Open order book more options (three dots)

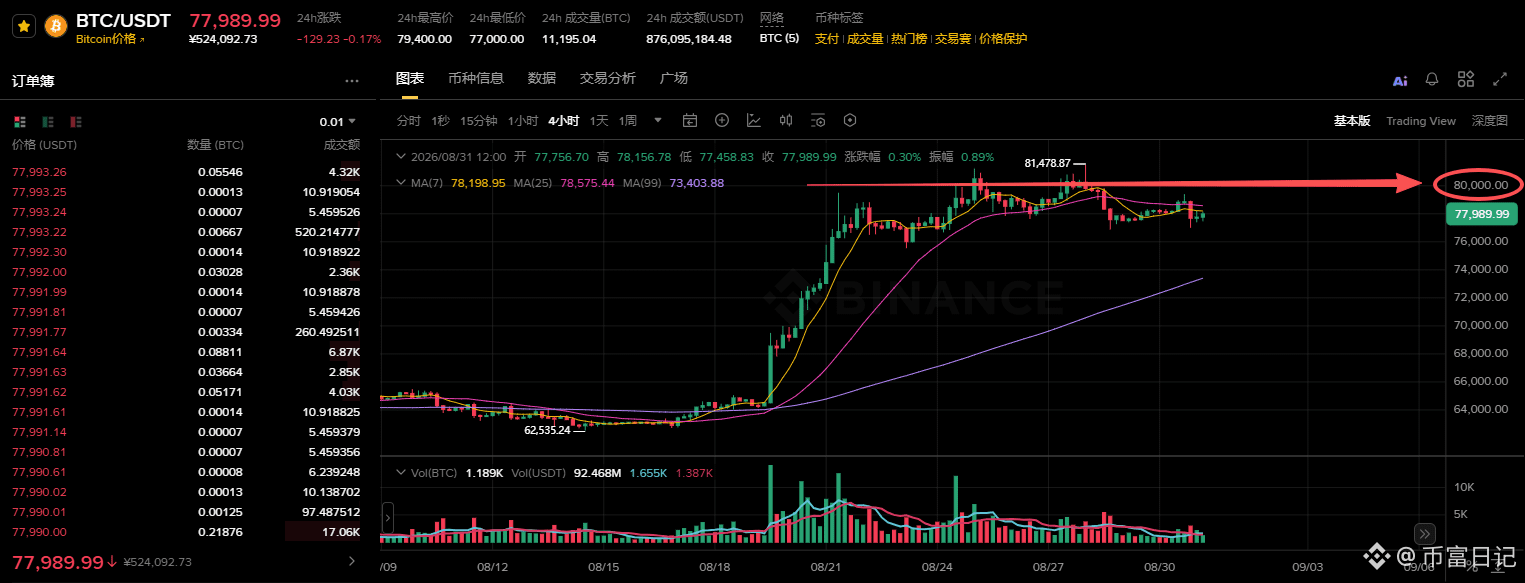point(351,81)
